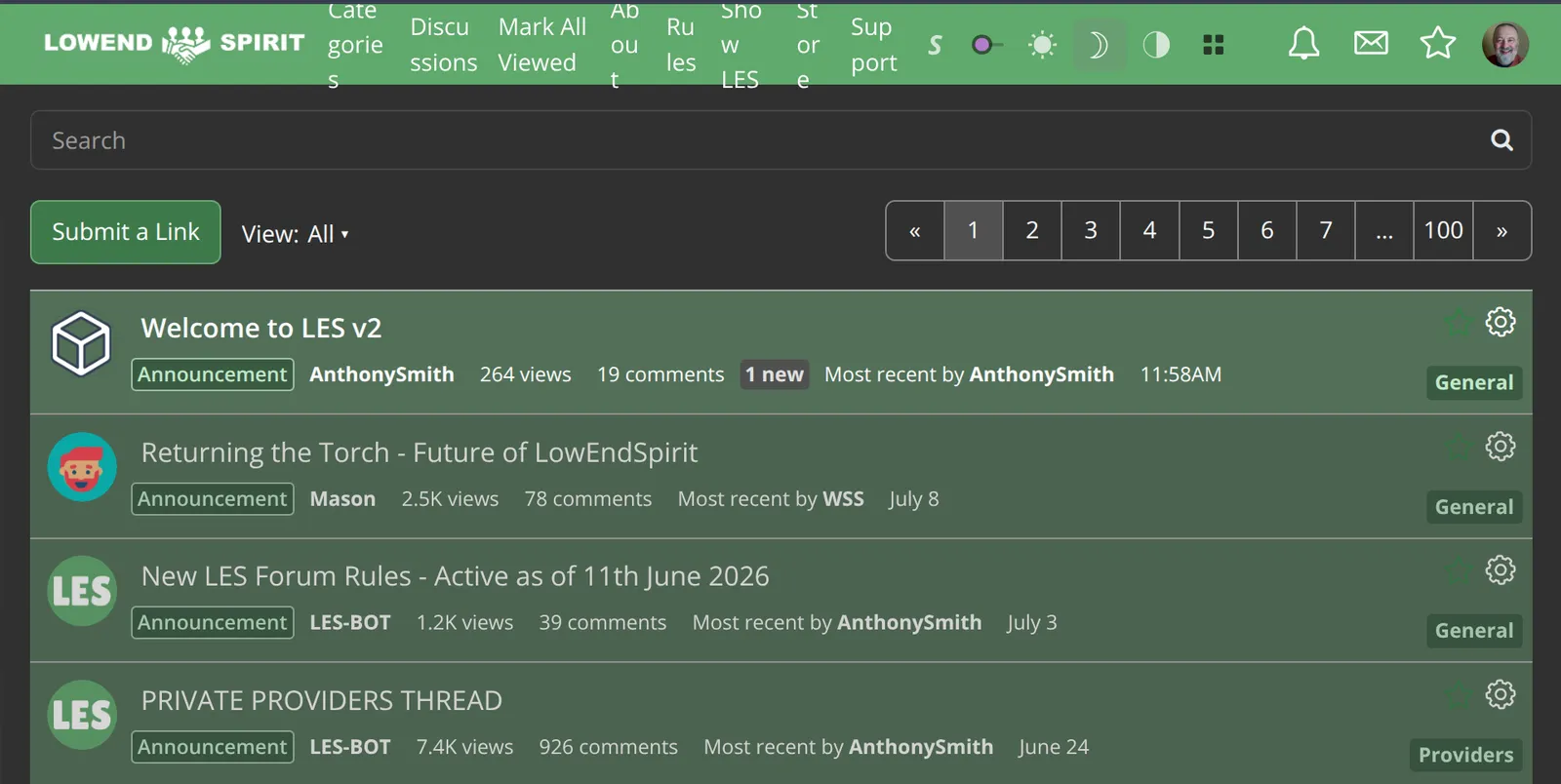Image resolution: width=1561 pixels, height=784 pixels.
Task: Go to next page with » arrow
Action: 1502,231
